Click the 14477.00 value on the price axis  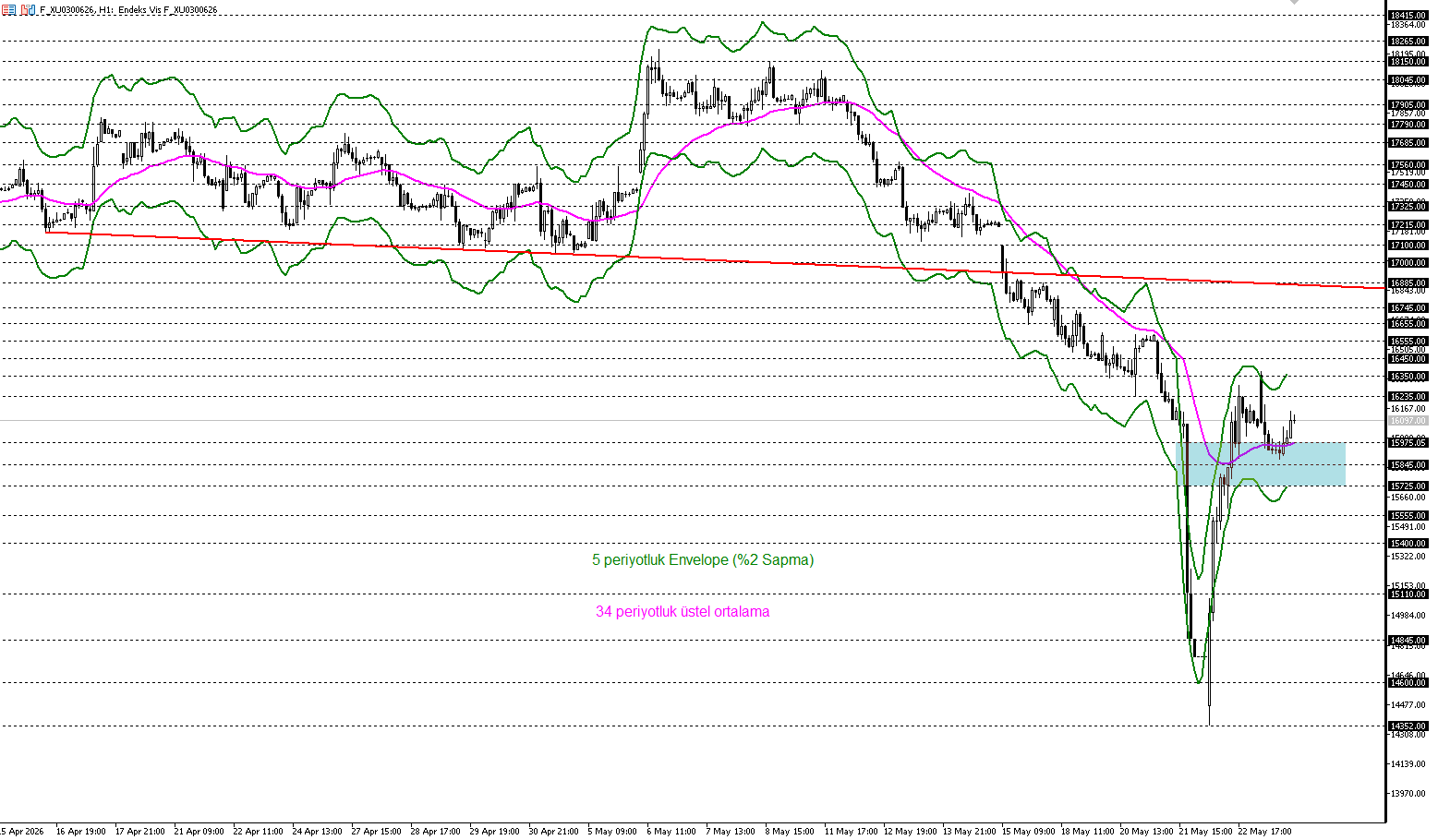[x=1408, y=705]
